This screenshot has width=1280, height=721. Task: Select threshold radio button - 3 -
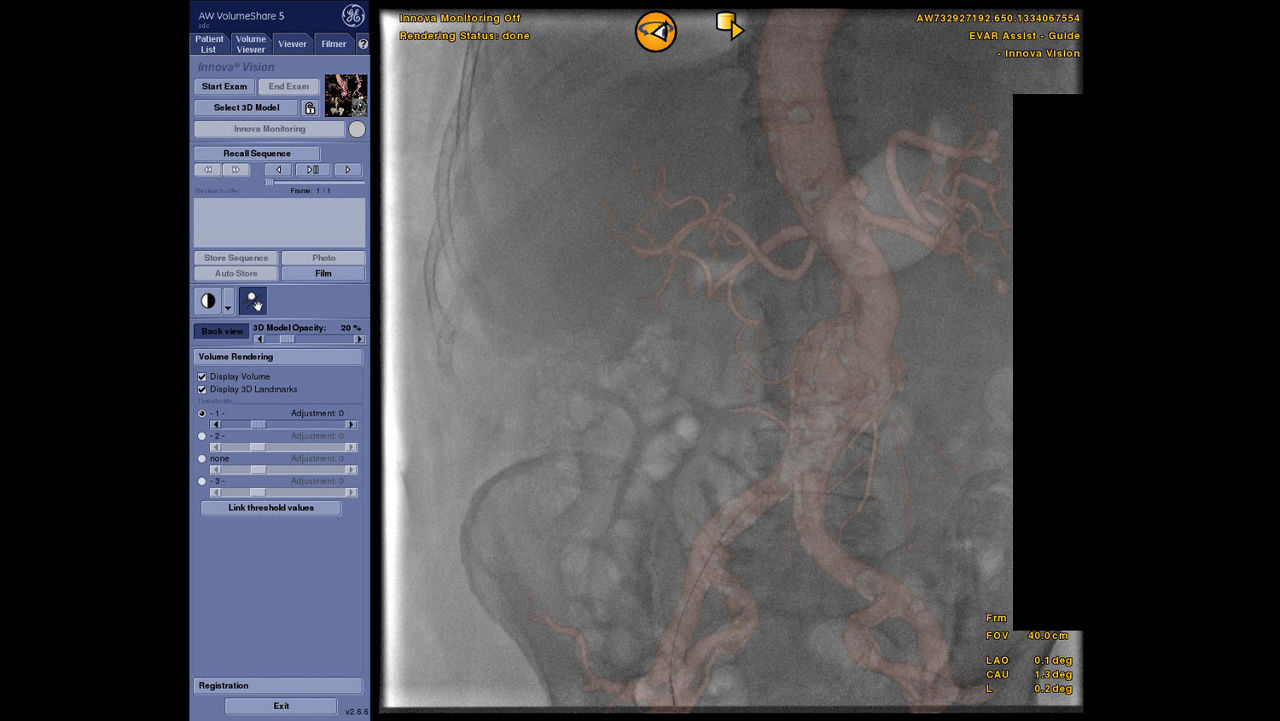click(x=202, y=481)
